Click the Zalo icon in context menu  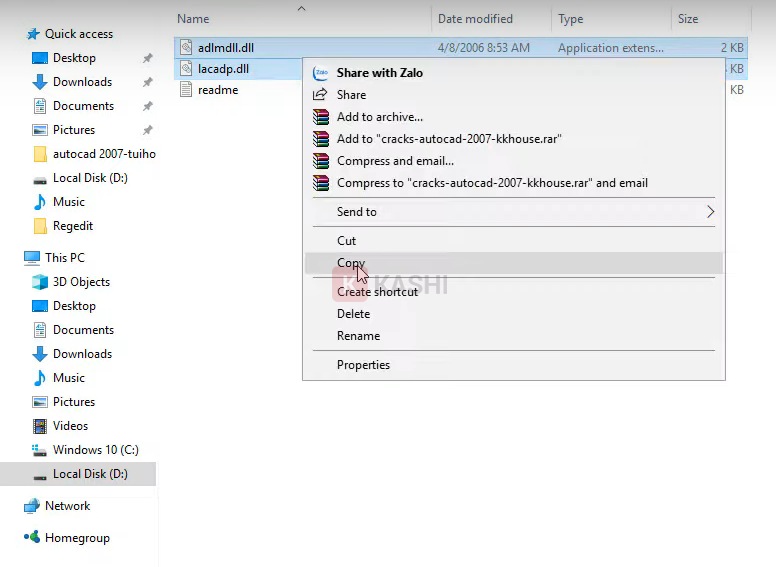[321, 73]
